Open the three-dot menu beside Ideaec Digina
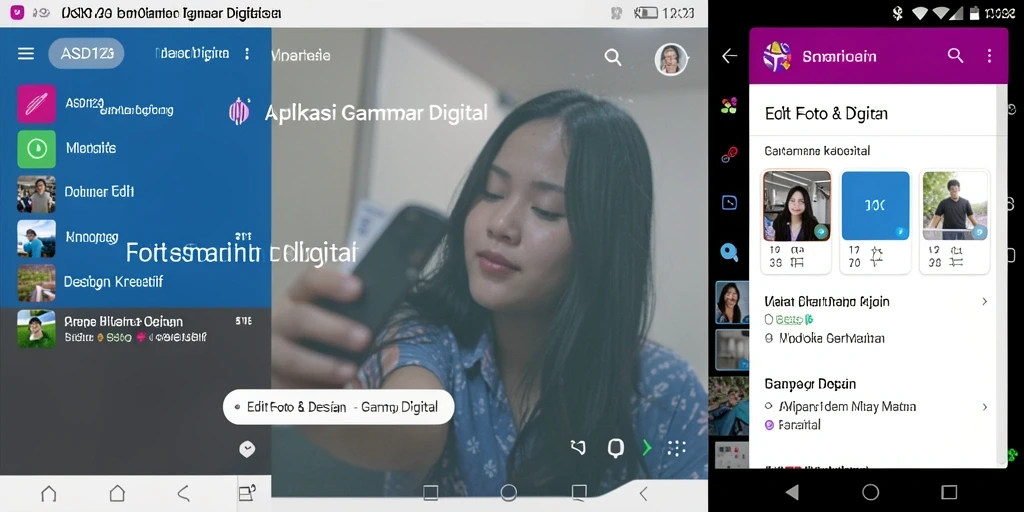 pyautogui.click(x=247, y=54)
